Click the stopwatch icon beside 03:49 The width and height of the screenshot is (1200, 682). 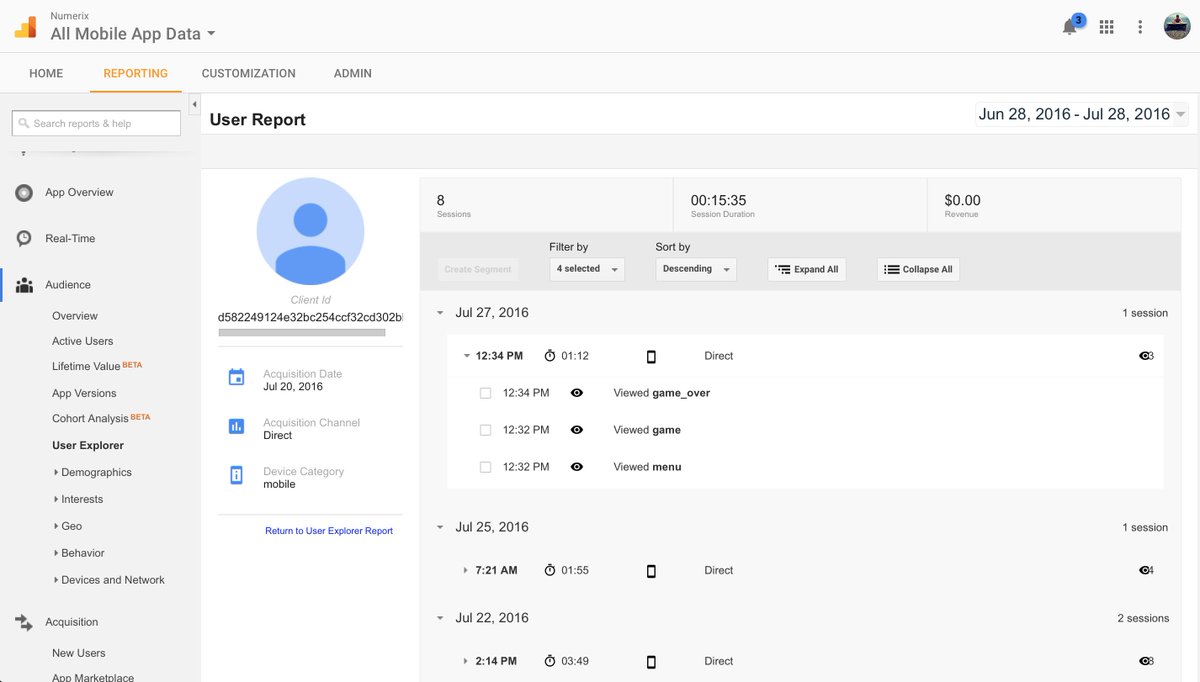(x=550, y=661)
